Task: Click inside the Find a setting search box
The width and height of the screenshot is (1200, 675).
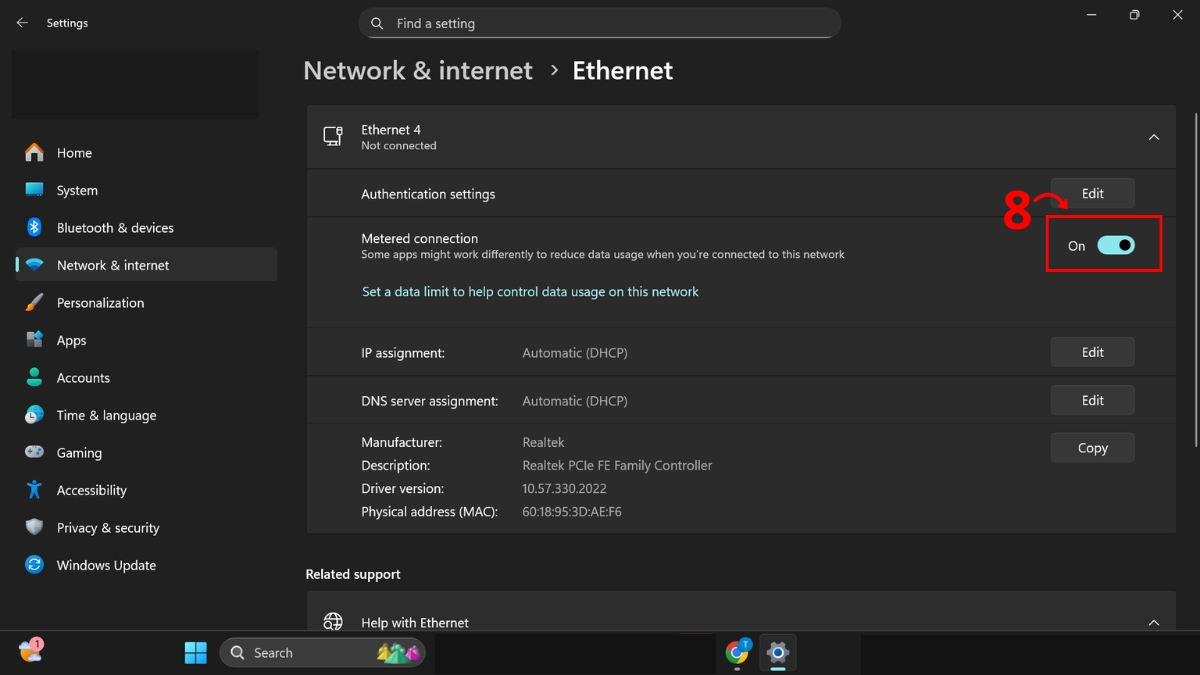Action: [600, 23]
